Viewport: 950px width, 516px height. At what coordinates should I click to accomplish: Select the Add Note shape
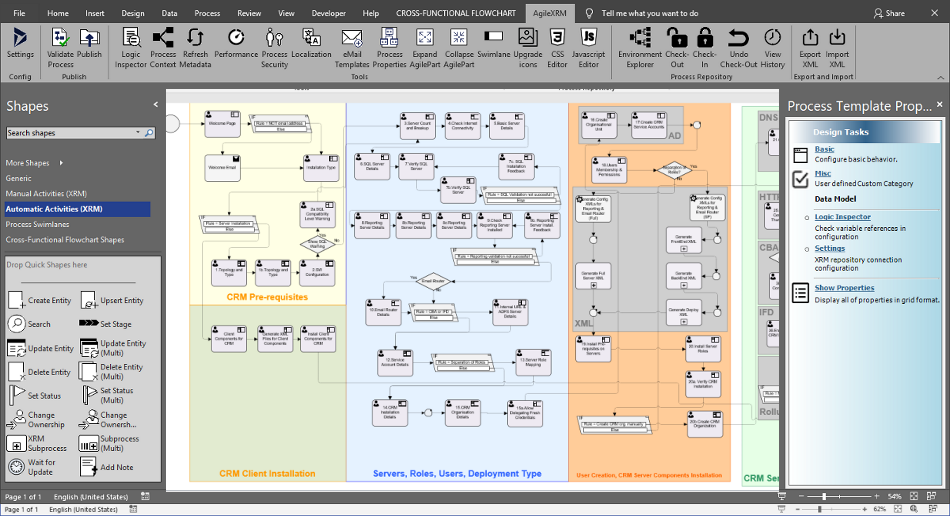click(x=107, y=467)
